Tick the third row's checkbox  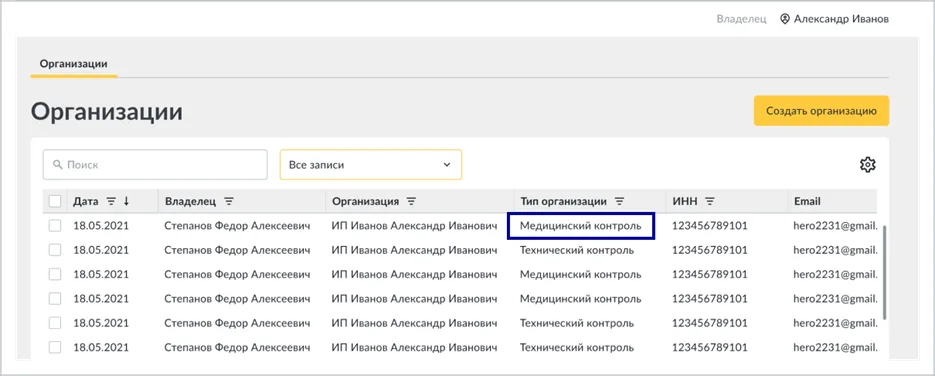pos(55,275)
